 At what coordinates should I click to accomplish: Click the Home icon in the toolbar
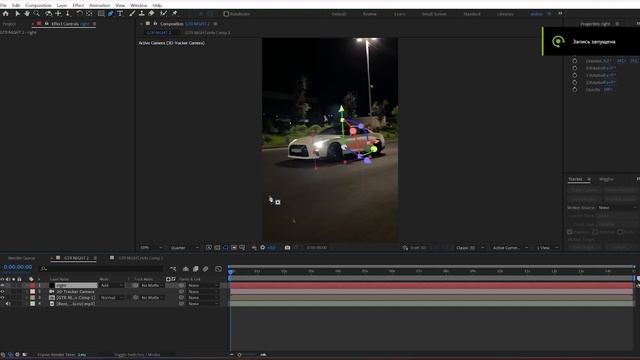[x=5, y=13]
